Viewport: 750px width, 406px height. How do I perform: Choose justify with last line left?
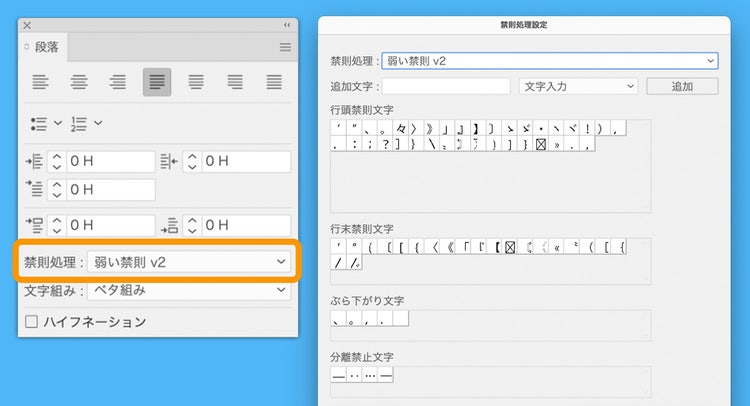coord(157,82)
